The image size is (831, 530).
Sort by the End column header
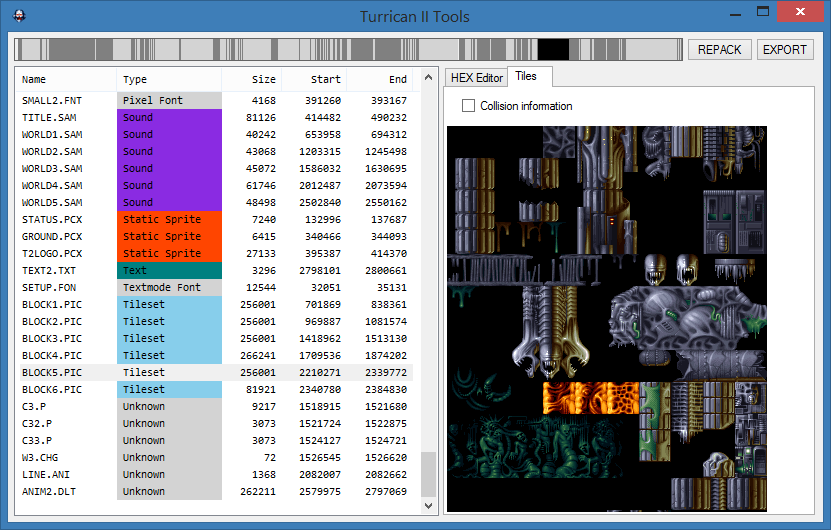pos(379,80)
